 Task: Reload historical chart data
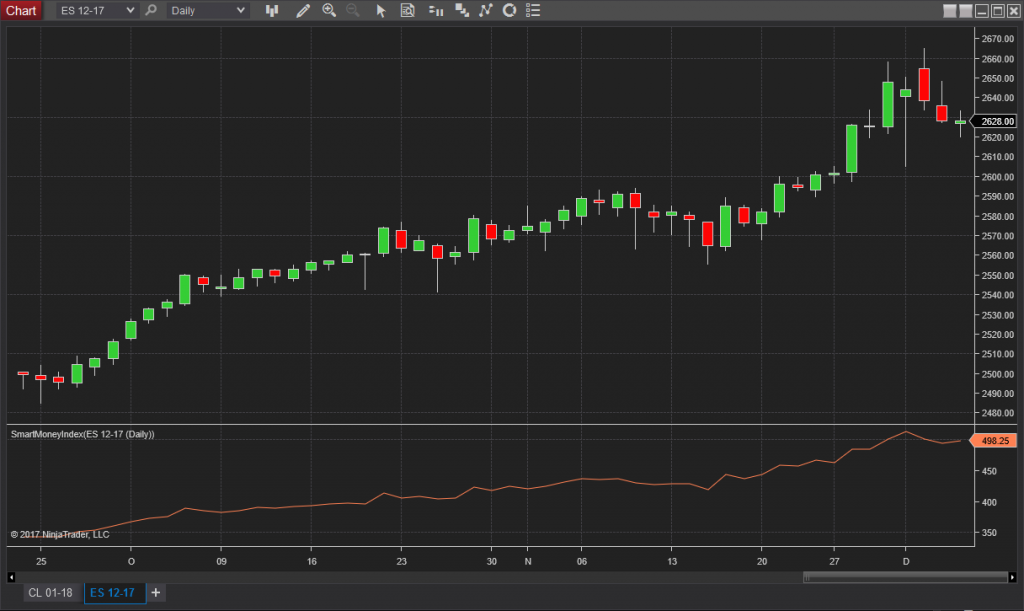pos(507,10)
